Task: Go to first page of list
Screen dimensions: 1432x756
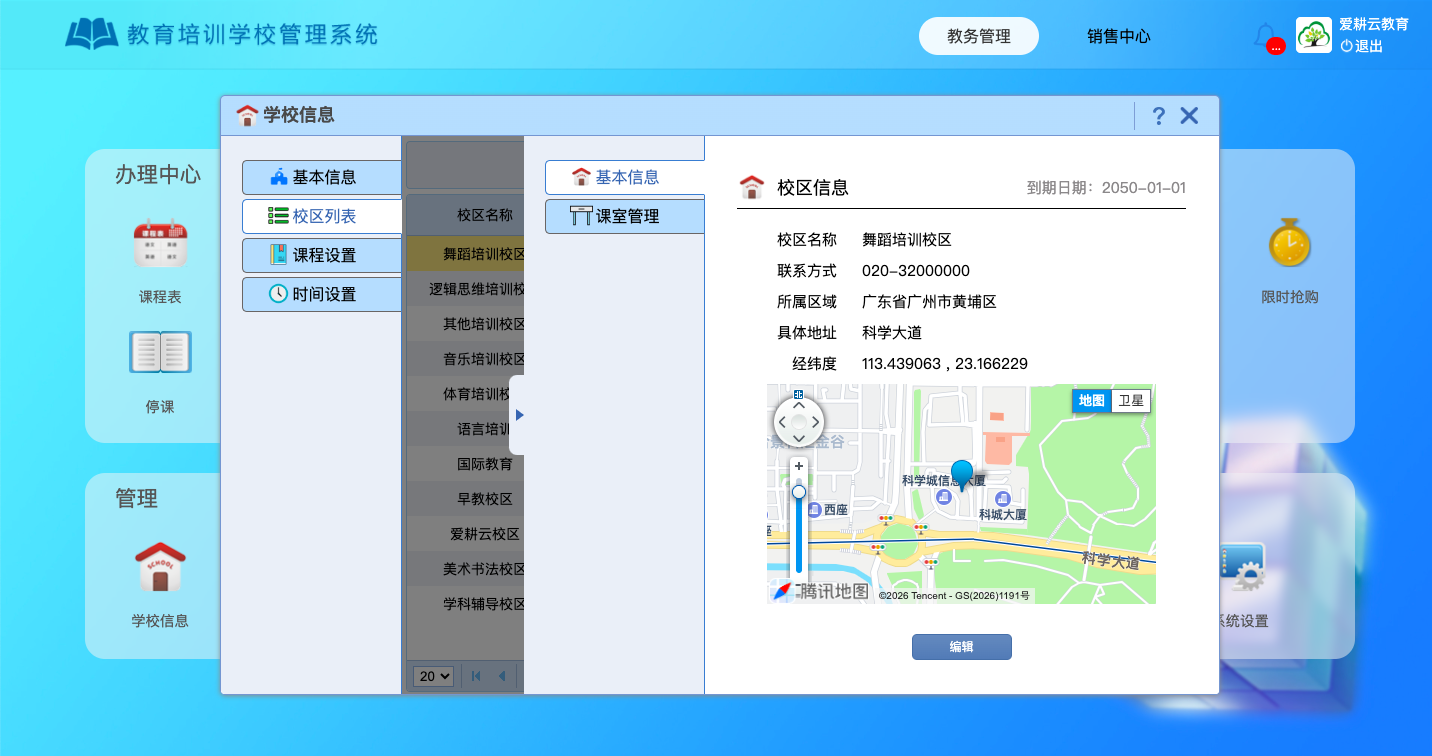Action: (476, 676)
